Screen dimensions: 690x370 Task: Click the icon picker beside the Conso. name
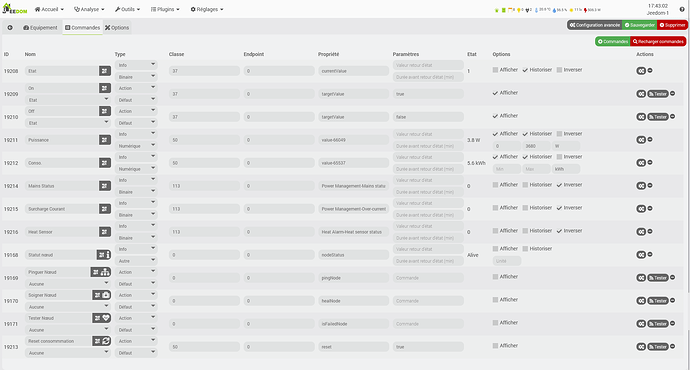[105, 163]
